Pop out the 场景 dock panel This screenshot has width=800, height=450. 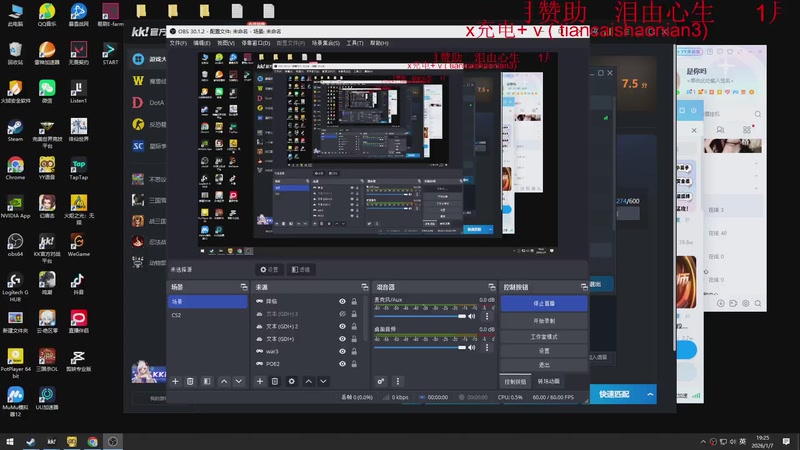[243, 287]
